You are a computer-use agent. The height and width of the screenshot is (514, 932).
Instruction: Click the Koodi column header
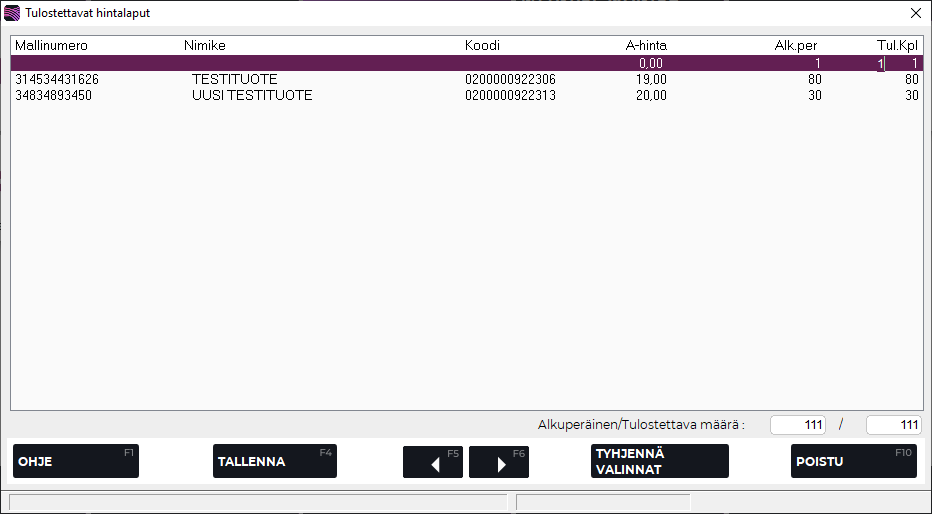point(482,46)
